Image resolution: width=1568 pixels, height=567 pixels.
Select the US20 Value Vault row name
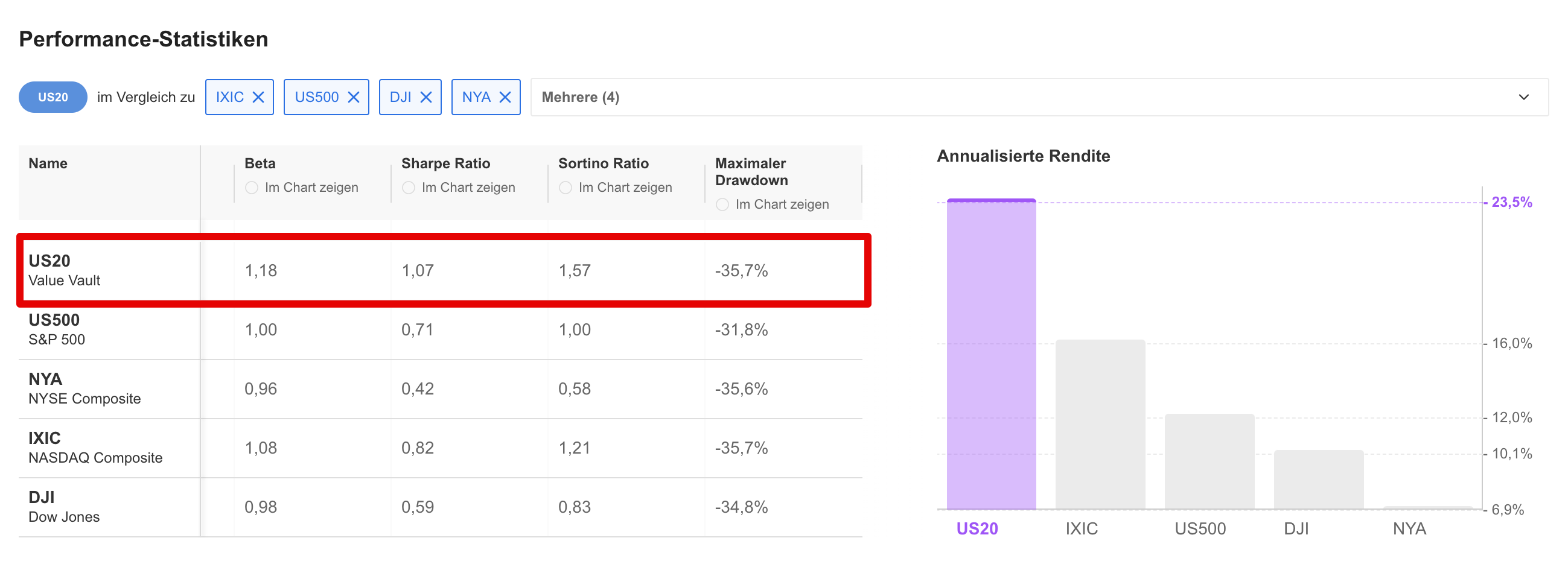click(x=65, y=271)
